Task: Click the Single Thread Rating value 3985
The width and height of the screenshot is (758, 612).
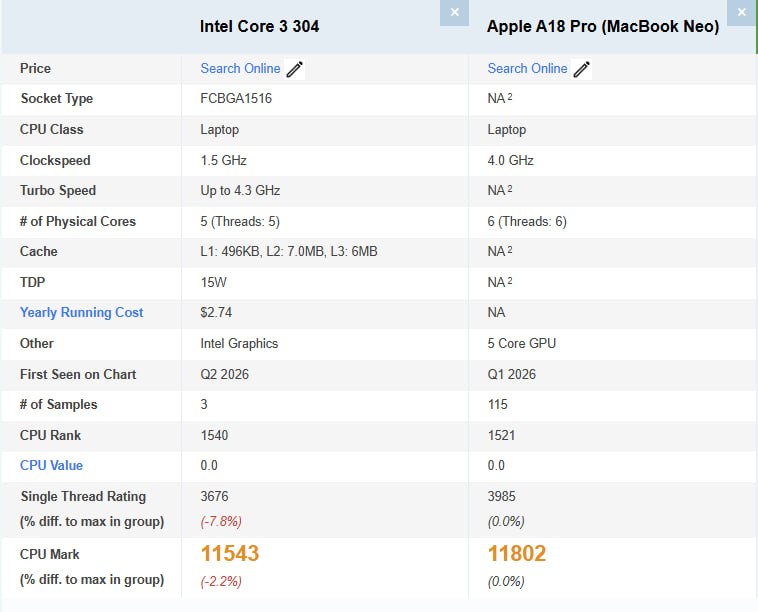Action: (501, 496)
